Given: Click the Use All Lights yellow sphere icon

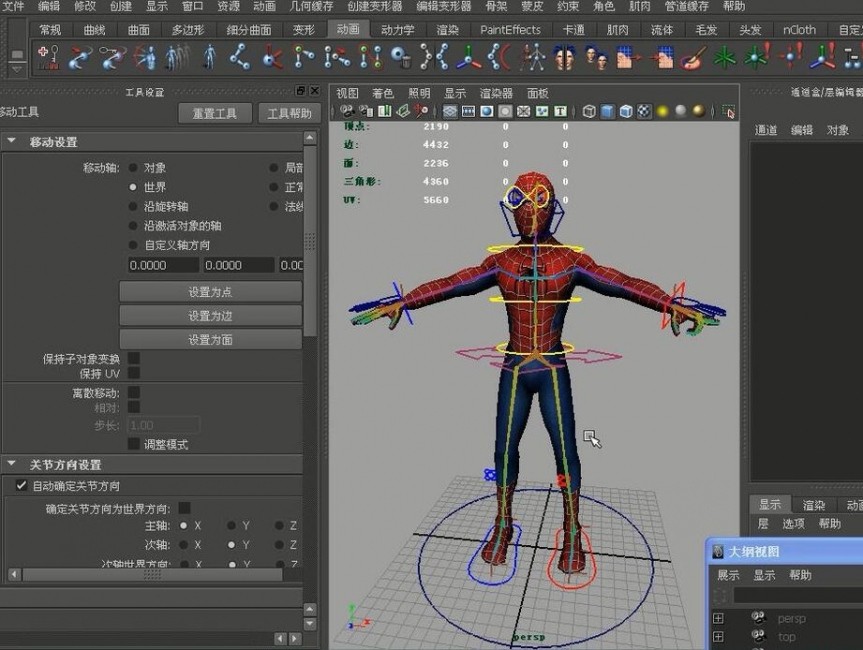Looking at the screenshot, I should (663, 112).
